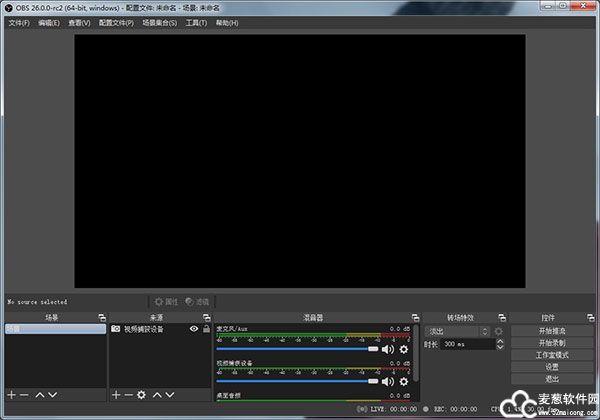Add a new source with plus icon

(x=115, y=395)
